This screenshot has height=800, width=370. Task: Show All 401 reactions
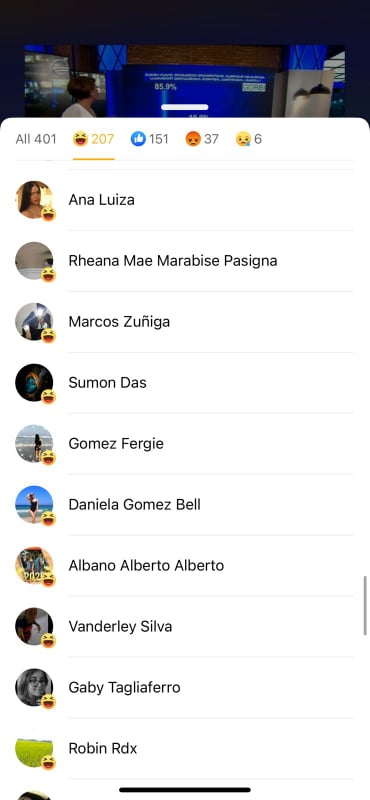point(36,139)
